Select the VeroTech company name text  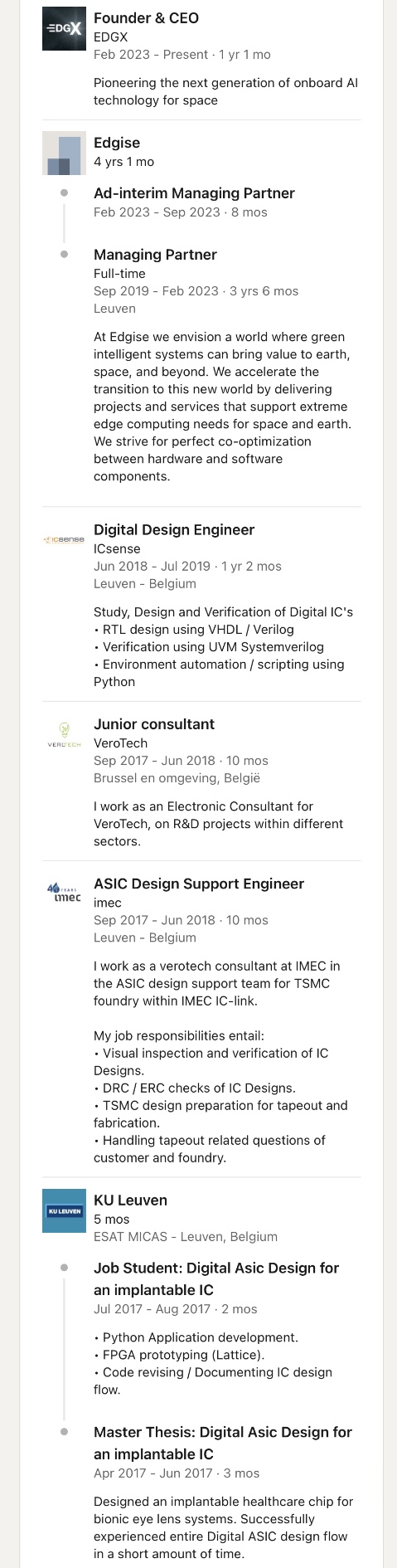(x=120, y=743)
